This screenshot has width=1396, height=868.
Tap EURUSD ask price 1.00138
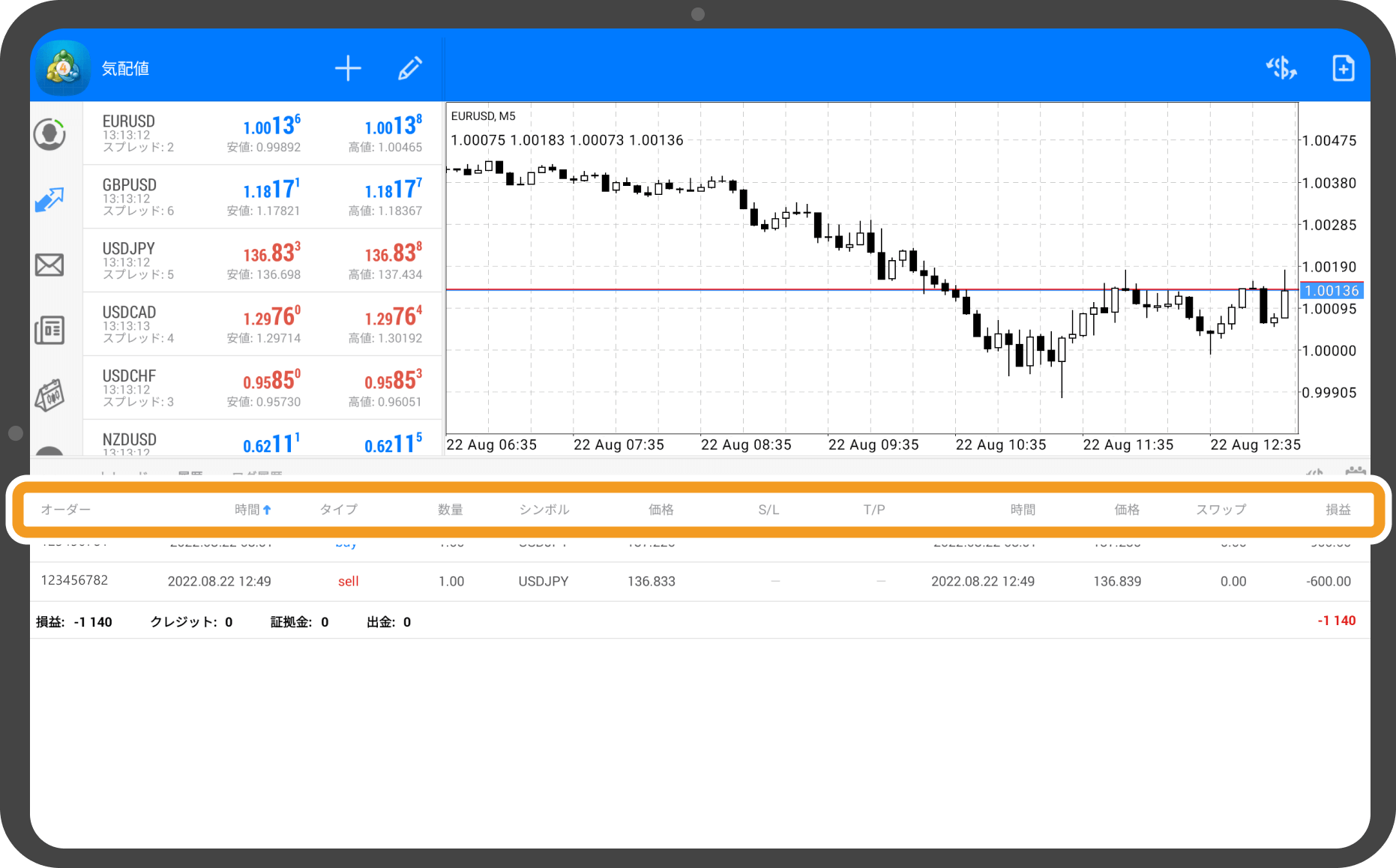(x=394, y=125)
